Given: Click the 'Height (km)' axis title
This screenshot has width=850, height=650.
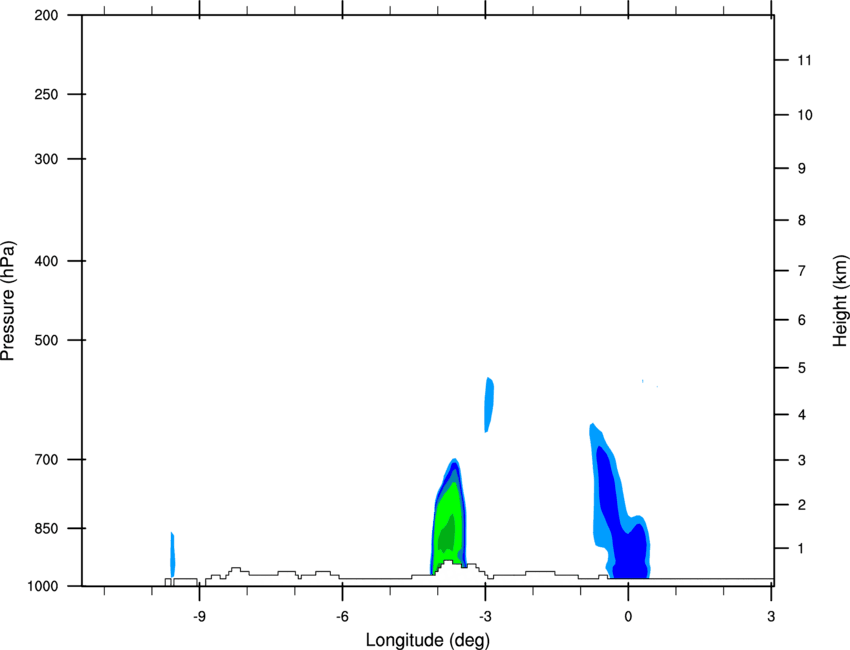Looking at the screenshot, I should [840, 301].
